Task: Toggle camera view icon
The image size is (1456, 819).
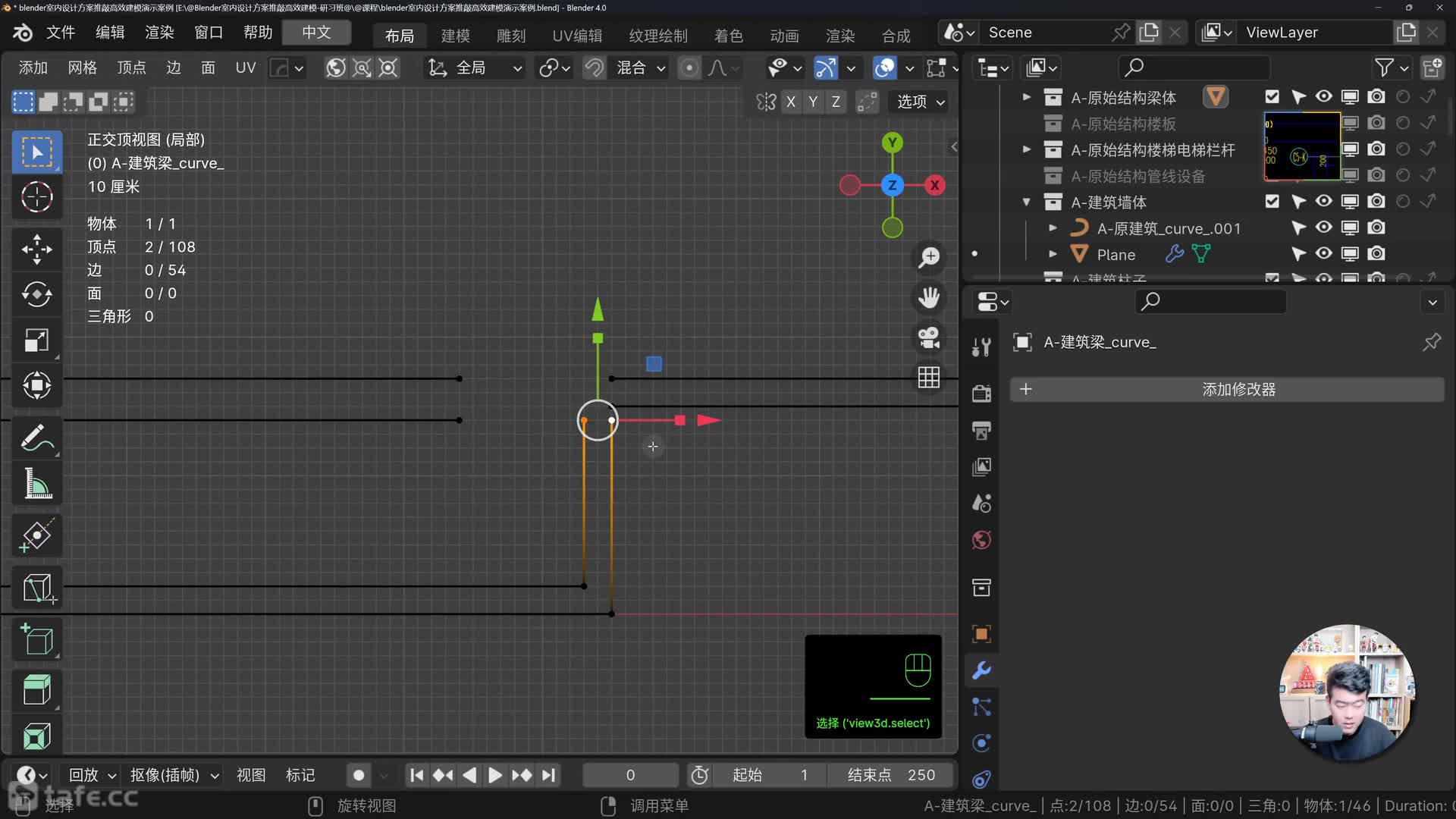Action: tap(929, 337)
